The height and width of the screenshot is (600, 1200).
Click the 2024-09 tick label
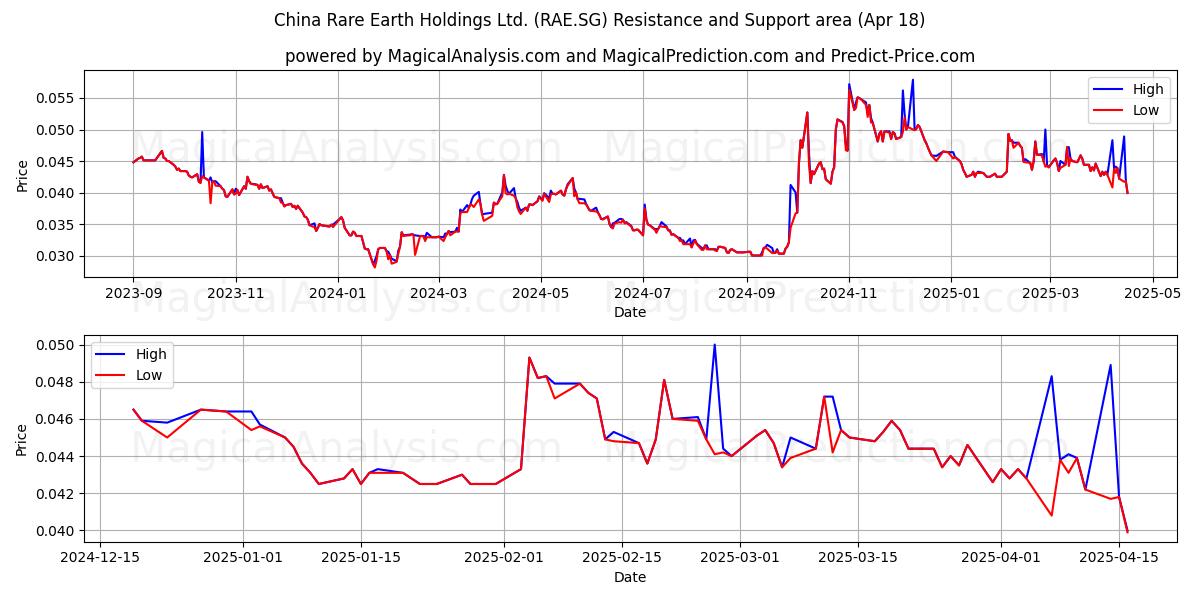tap(746, 293)
